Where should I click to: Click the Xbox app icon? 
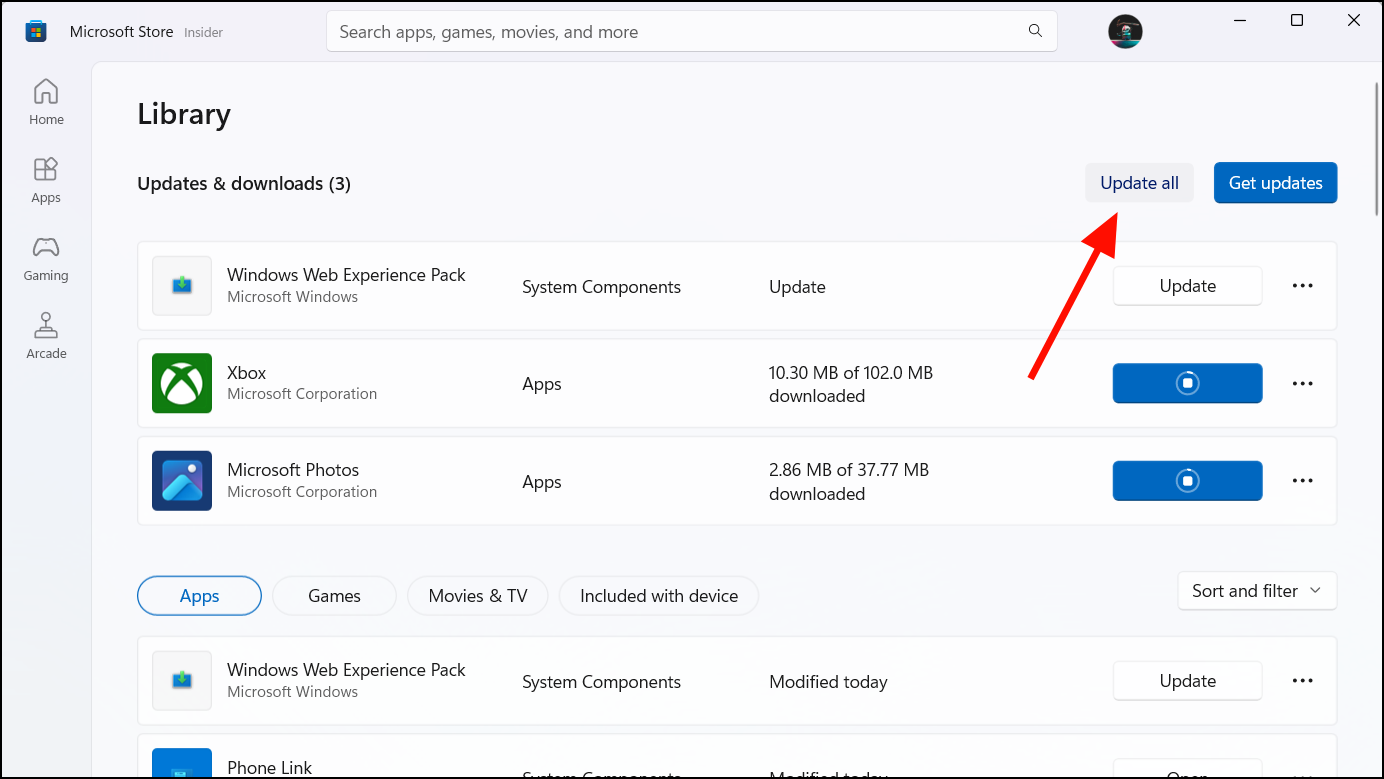(182, 383)
